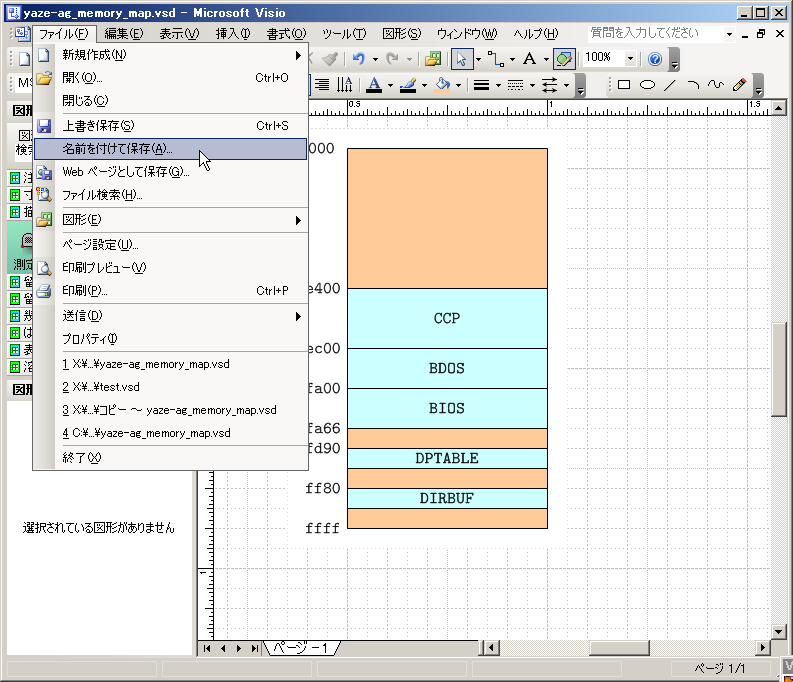The width and height of the screenshot is (793, 682).
Task: Open recent file 3 コピー ~ yaze-ag_memory_map.vsd
Action: pyautogui.click(x=170, y=410)
